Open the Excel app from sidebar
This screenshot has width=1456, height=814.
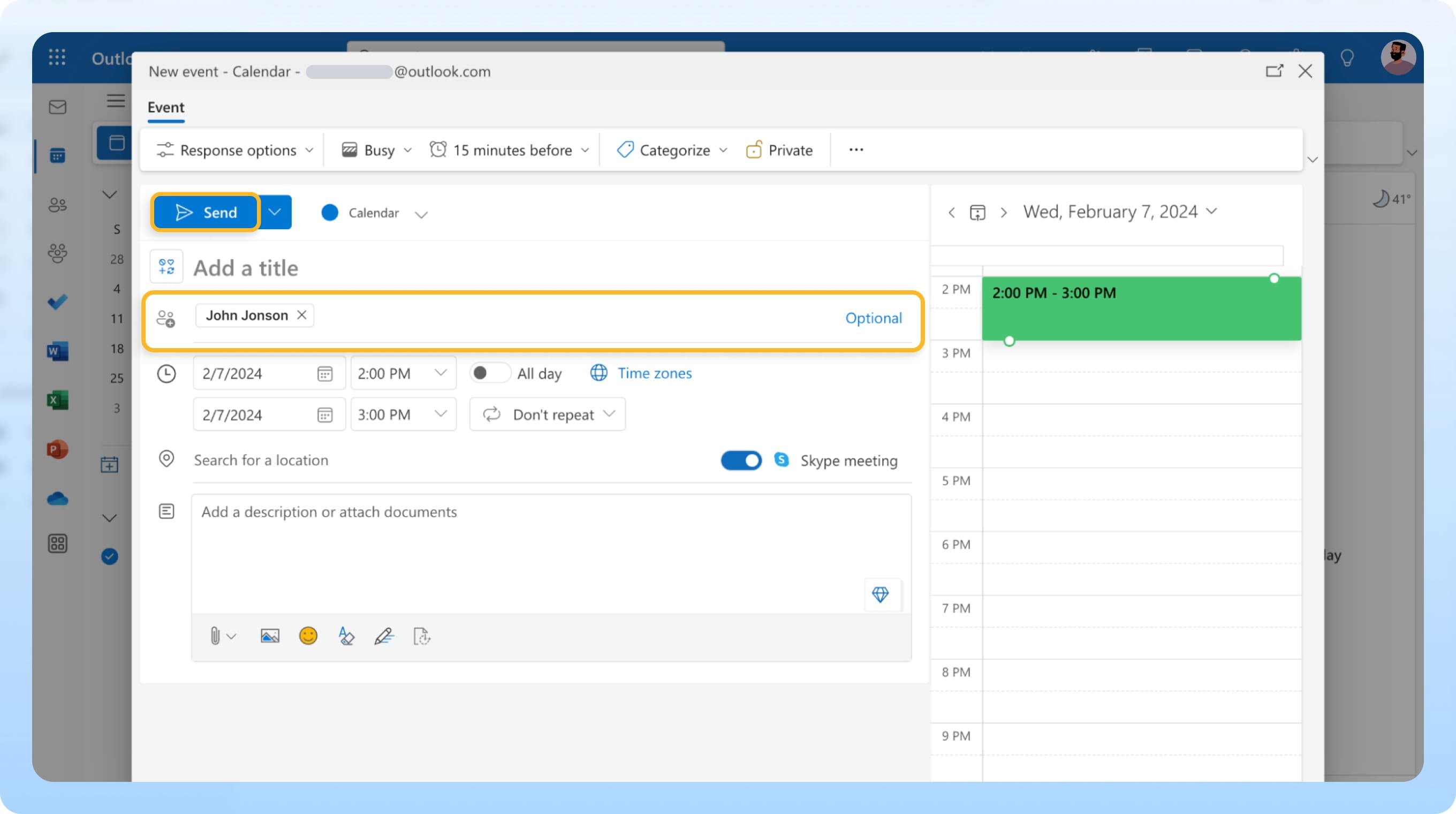(x=57, y=400)
